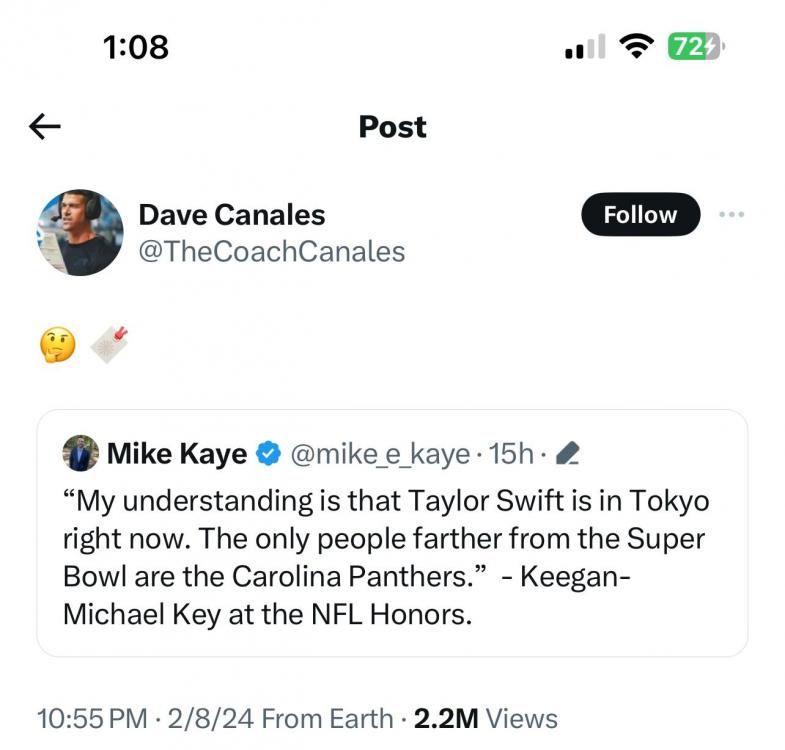Image resolution: width=785 pixels, height=750 pixels.
Task: Tap the cellular signal bars icon
Action: [585, 47]
